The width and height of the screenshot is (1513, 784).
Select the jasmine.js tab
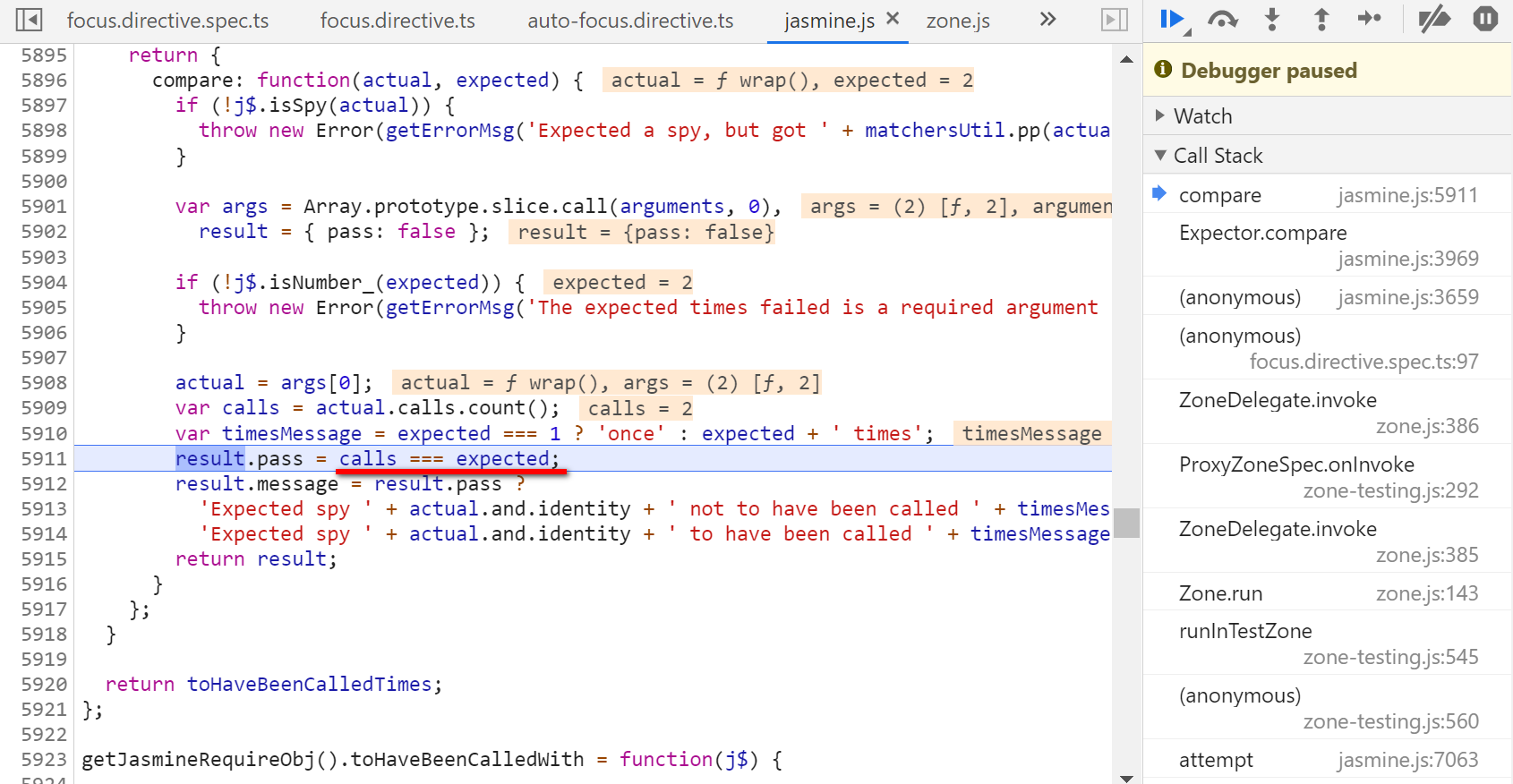point(829,21)
